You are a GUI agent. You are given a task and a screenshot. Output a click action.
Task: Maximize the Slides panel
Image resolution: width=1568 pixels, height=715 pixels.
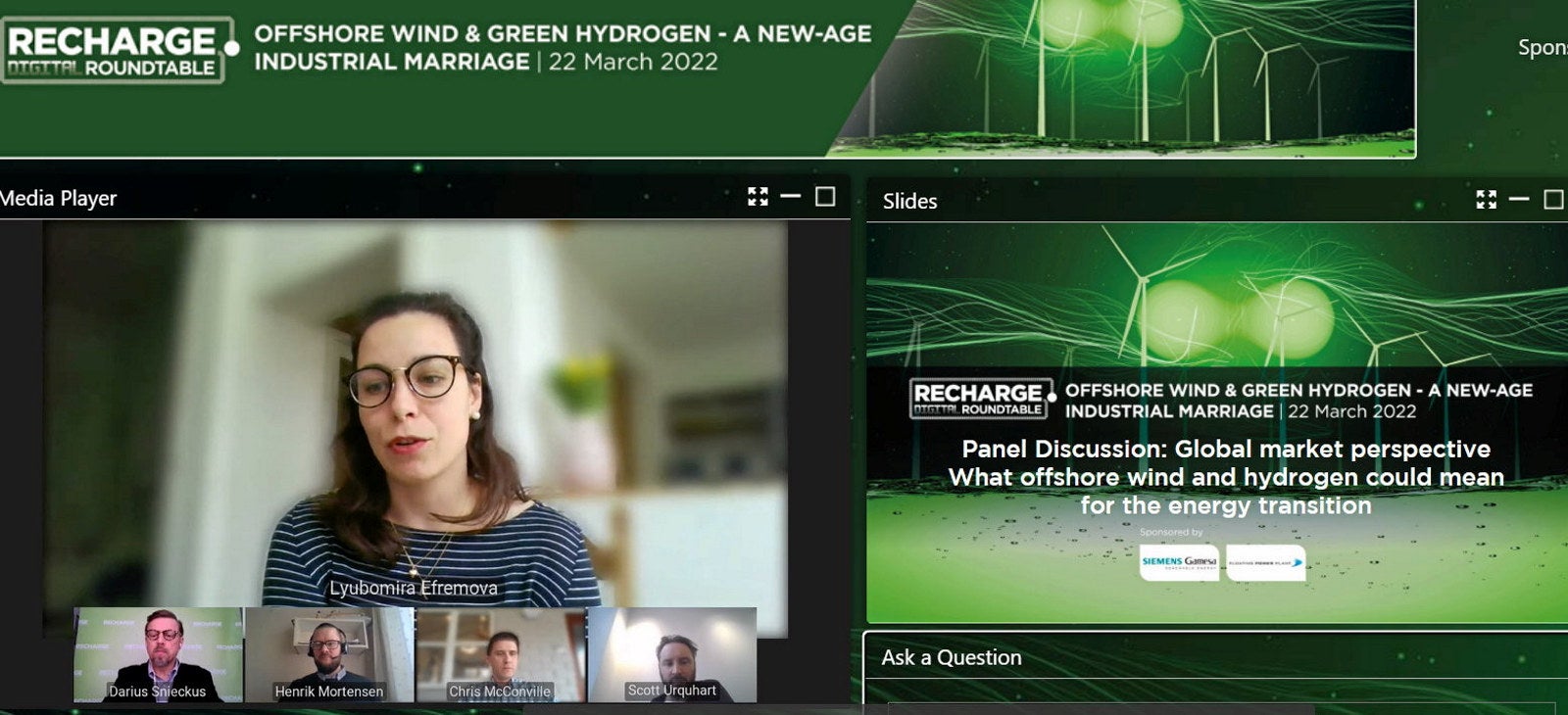[x=1553, y=200]
